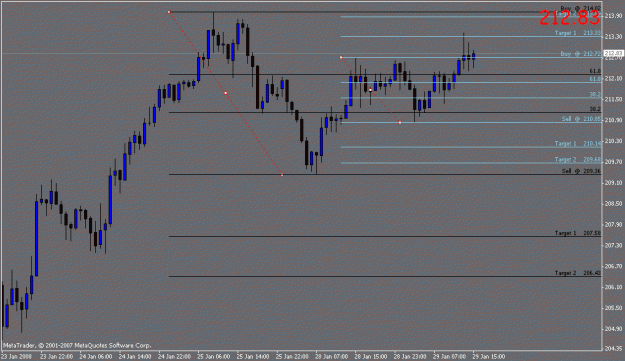Click the 'Target 1 210.14' level label

(x=578, y=143)
